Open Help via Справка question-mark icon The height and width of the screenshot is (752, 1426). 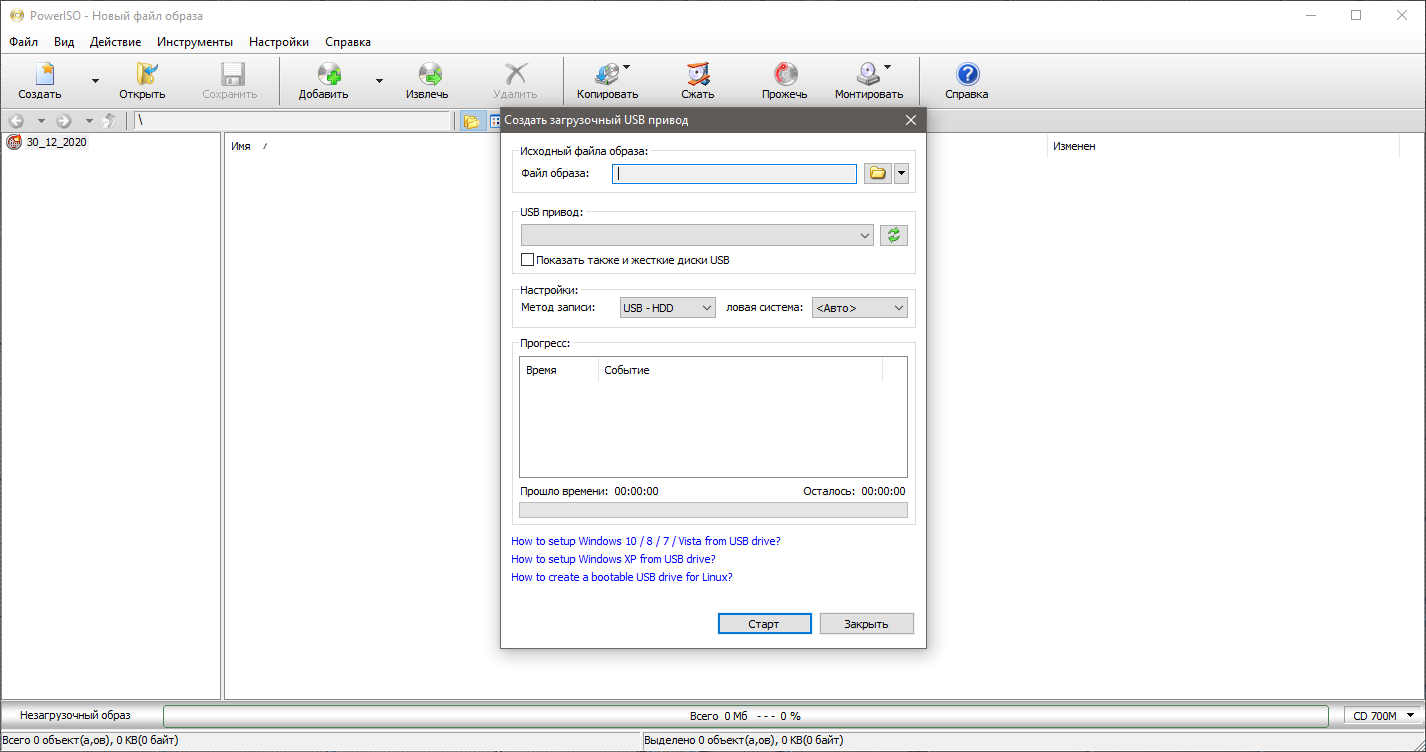[x=967, y=75]
